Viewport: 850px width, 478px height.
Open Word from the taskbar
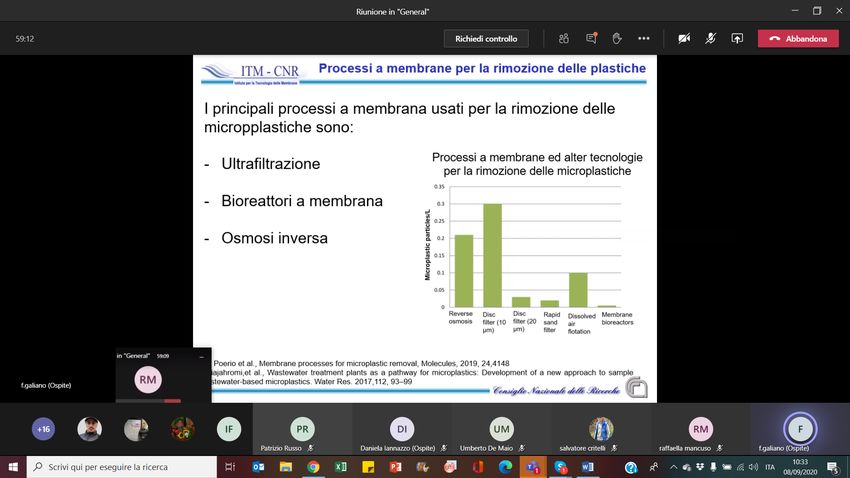(588, 467)
